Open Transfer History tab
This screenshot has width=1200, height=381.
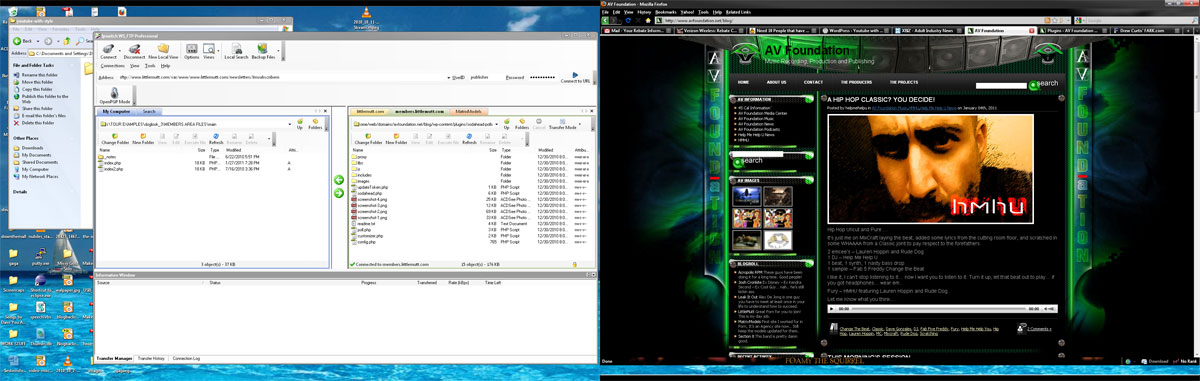pyautogui.click(x=152, y=357)
